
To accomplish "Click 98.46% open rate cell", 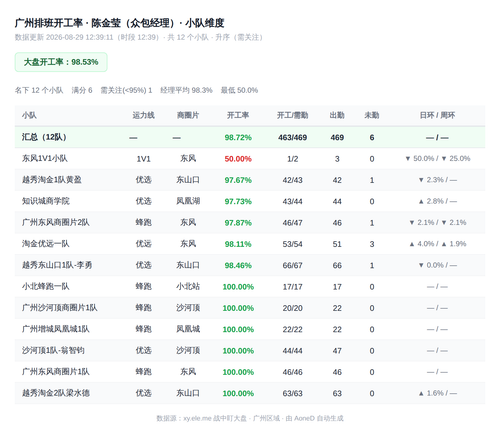I will [x=238, y=265].
